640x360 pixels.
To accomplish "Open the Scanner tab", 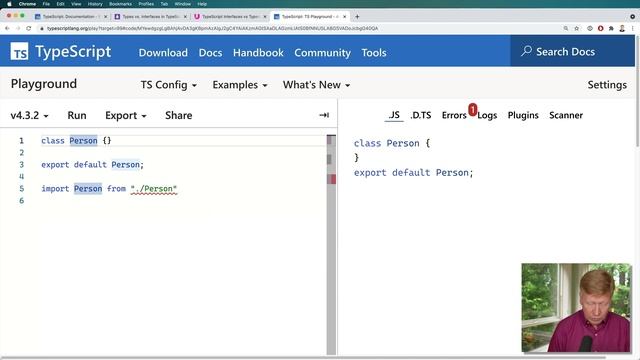I will 566,115.
